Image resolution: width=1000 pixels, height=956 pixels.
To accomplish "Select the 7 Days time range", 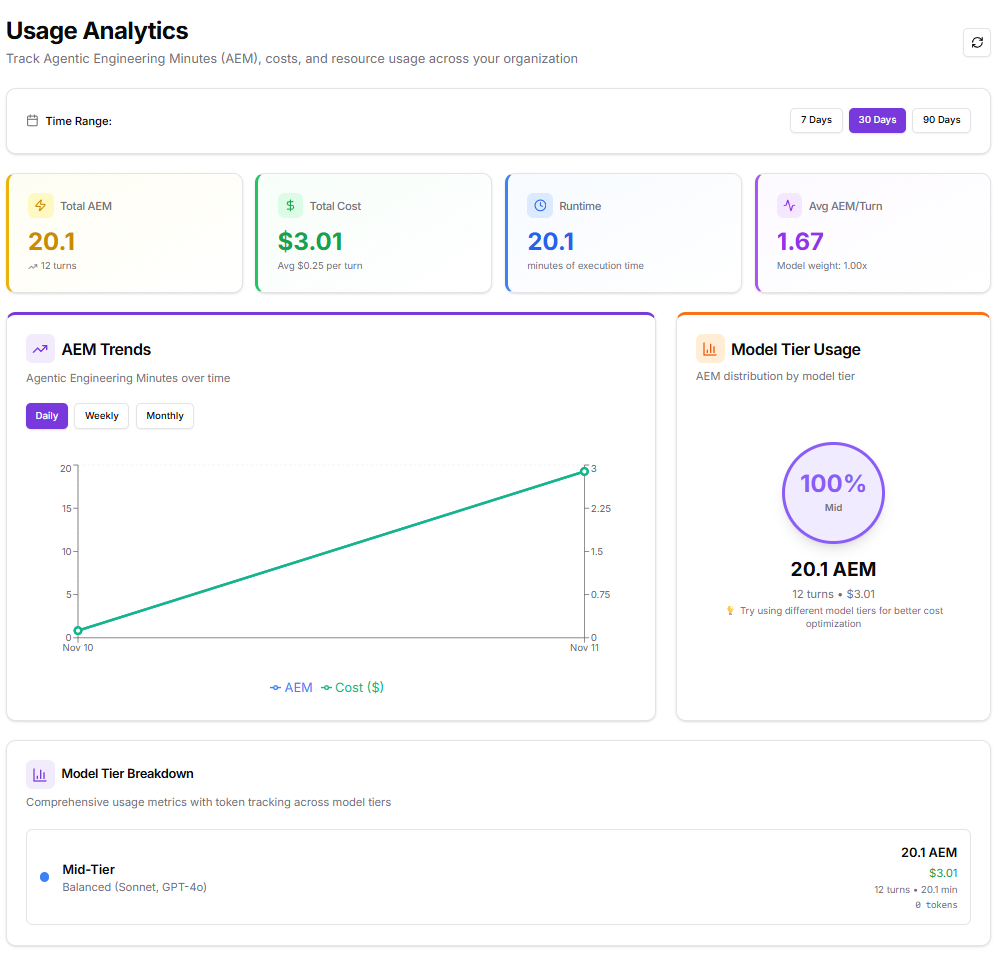I will click(816, 119).
